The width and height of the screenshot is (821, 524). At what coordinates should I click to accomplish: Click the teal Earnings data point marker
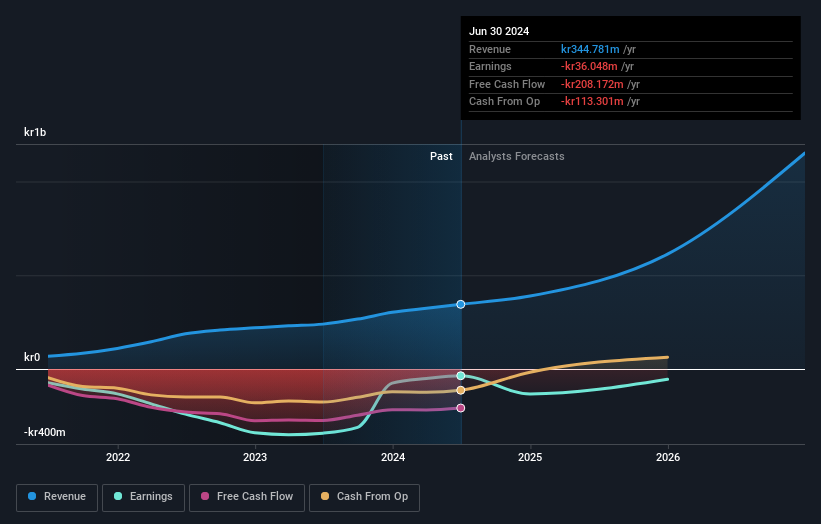(461, 375)
